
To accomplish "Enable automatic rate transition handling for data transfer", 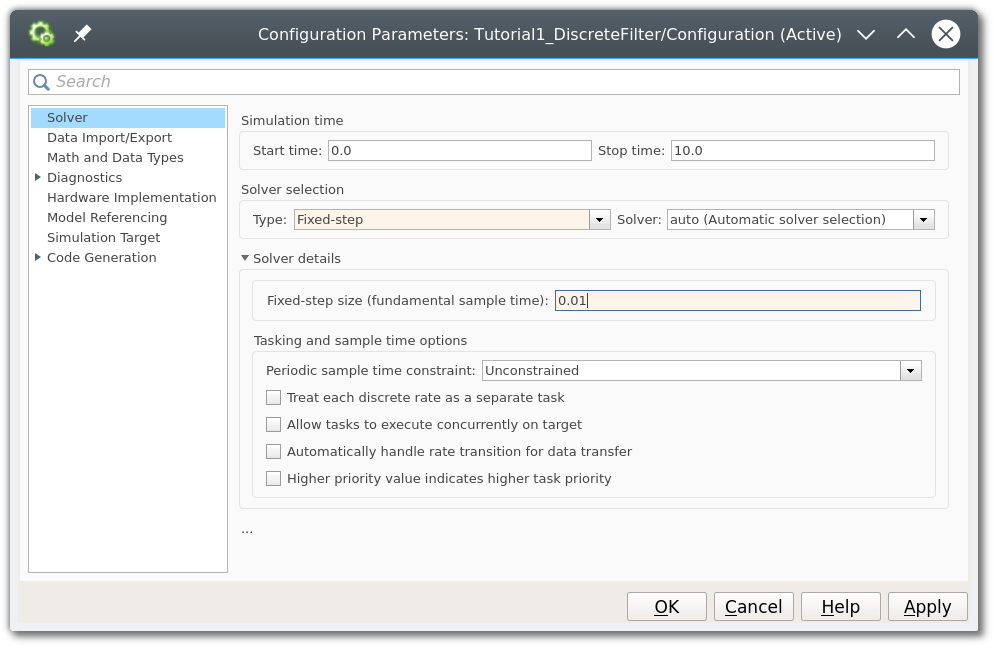I will pyautogui.click(x=273, y=451).
